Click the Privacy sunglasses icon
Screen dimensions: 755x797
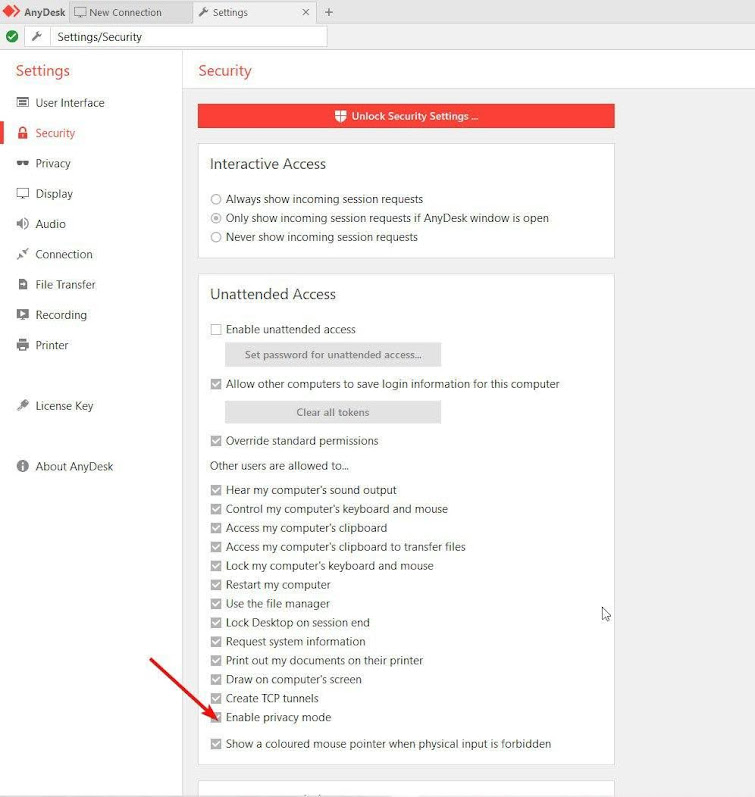pos(22,163)
